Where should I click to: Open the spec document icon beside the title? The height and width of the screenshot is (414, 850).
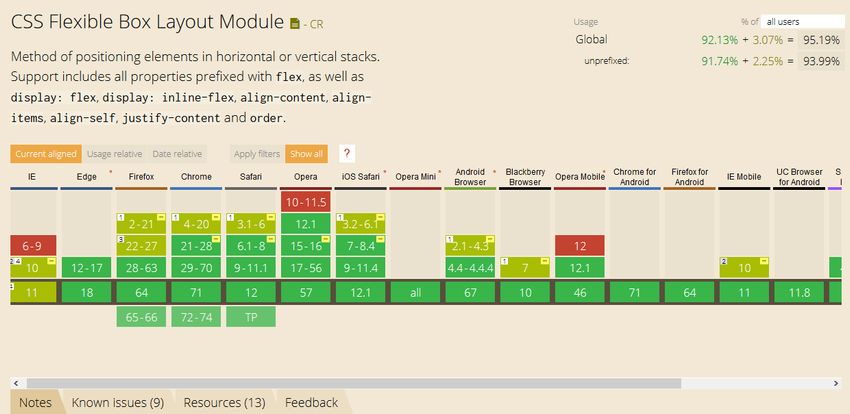(295, 23)
